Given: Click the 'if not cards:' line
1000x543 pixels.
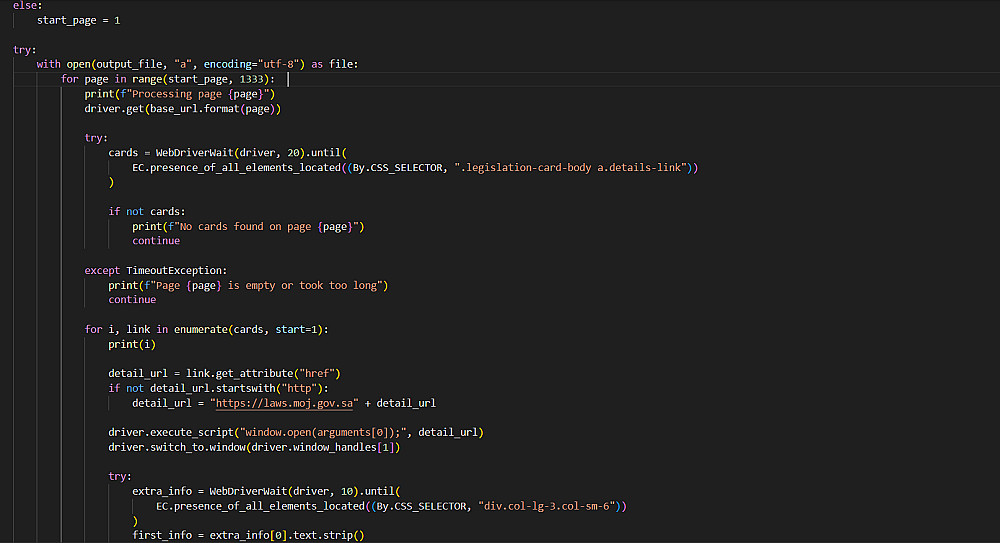Looking at the screenshot, I should point(147,211).
